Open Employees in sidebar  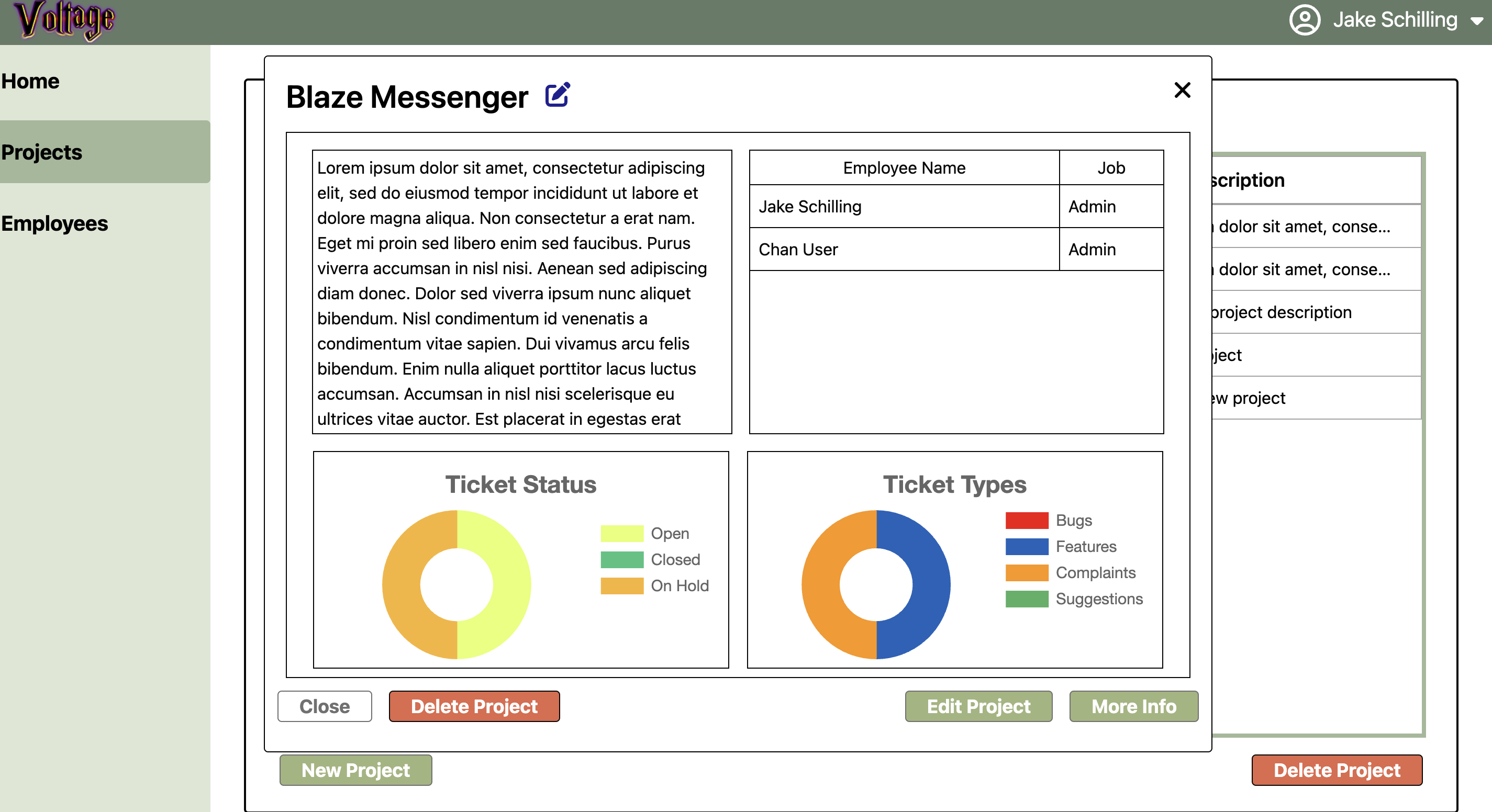pos(54,223)
